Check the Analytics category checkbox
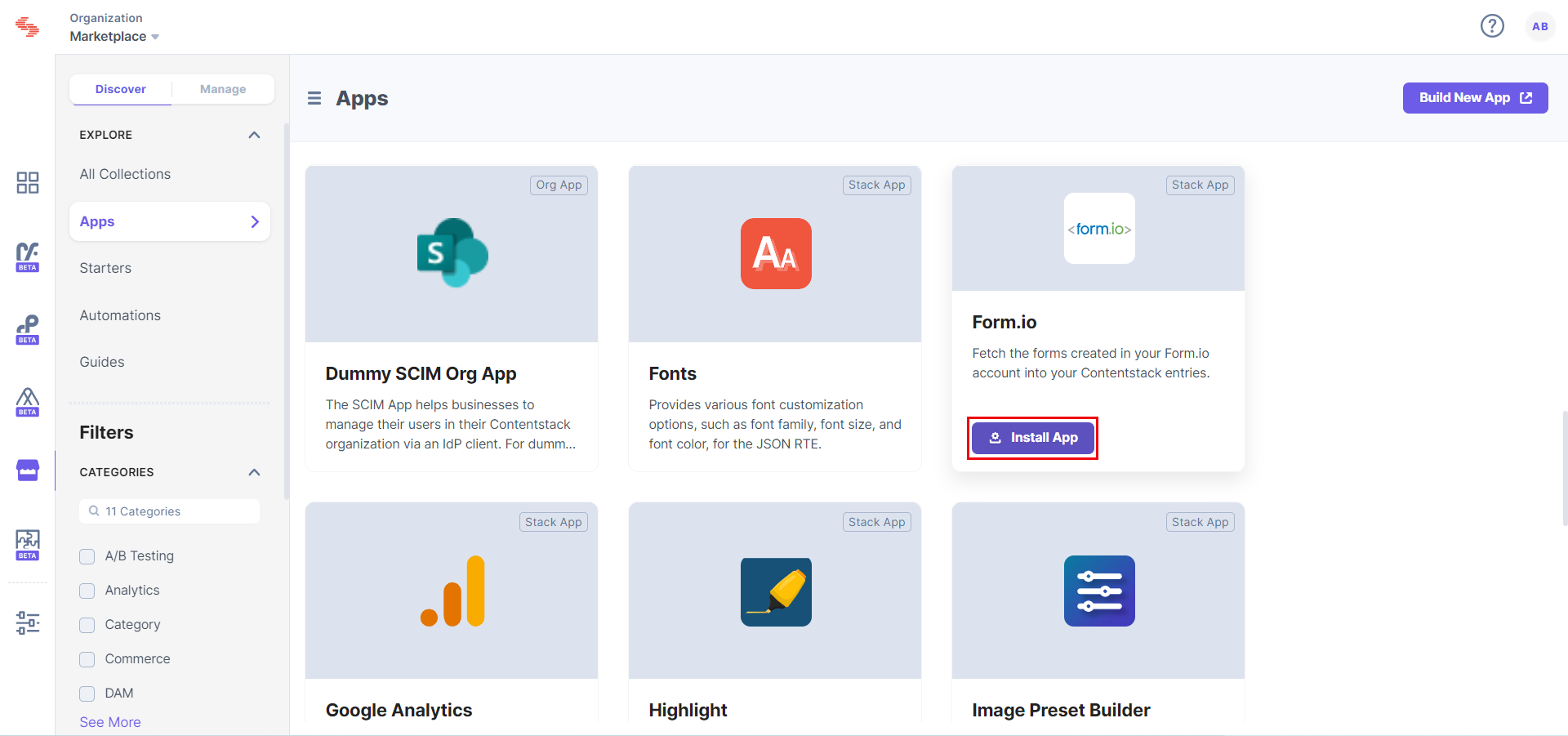The height and width of the screenshot is (736, 1568). 87,591
